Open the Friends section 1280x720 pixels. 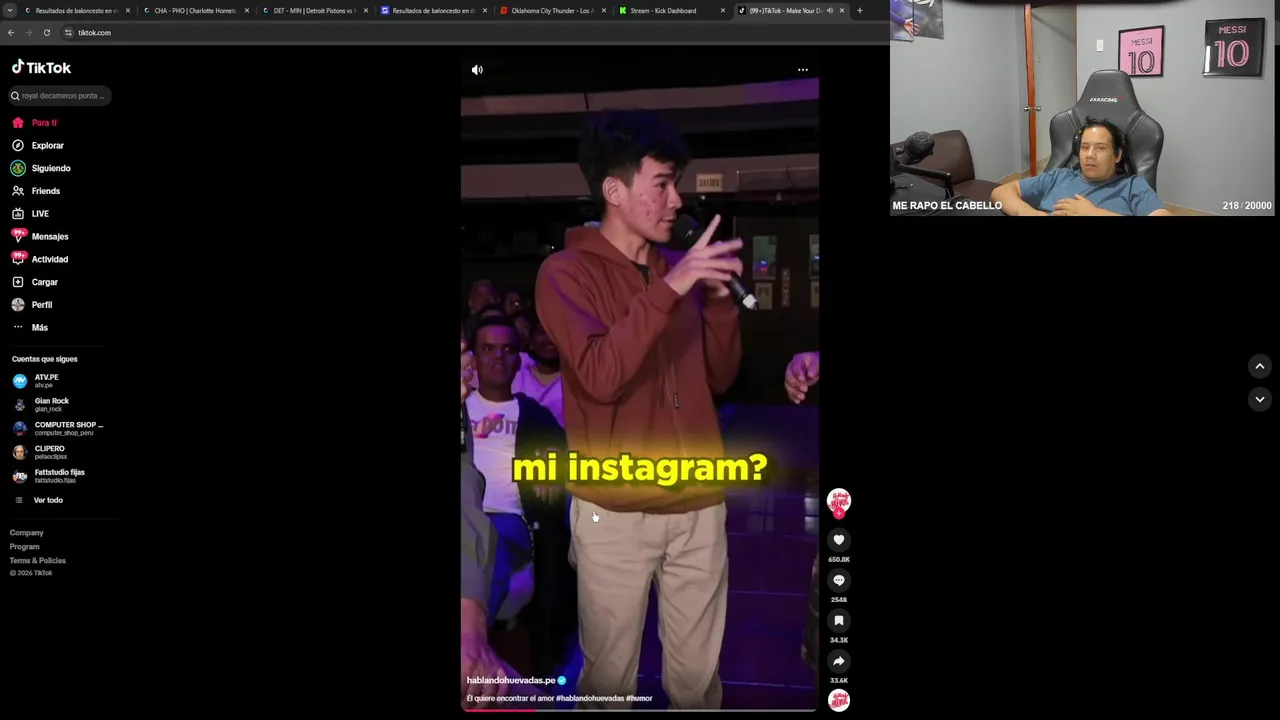point(36,191)
